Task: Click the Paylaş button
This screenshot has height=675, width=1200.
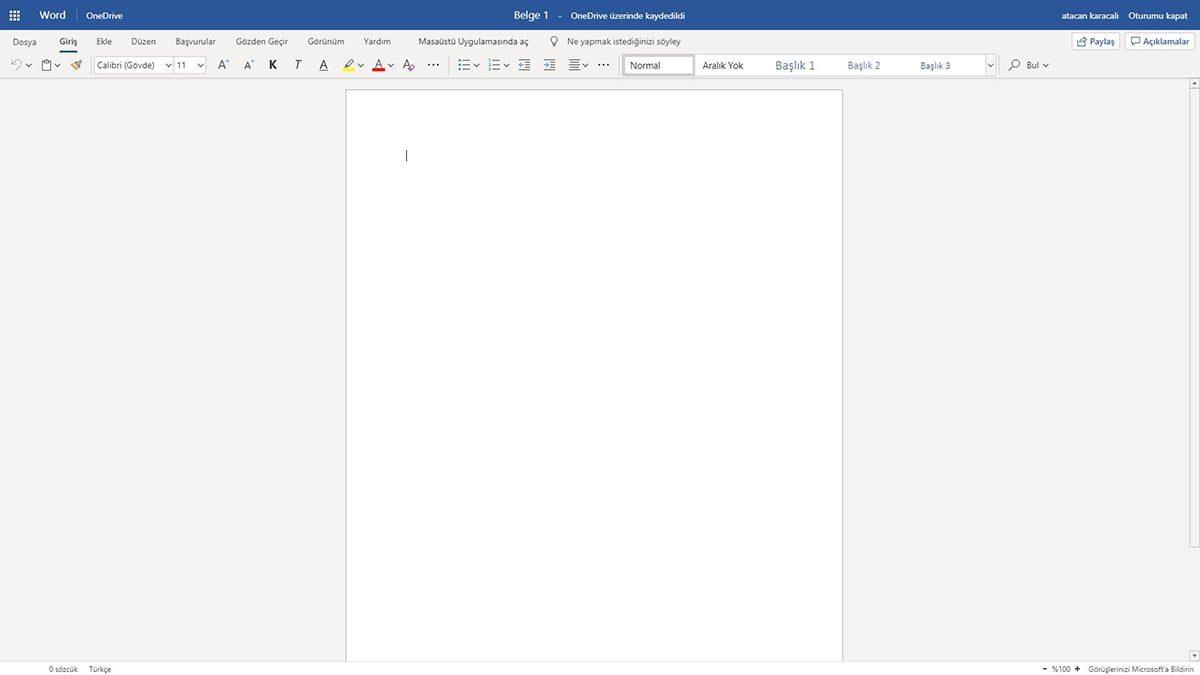Action: coord(1094,41)
